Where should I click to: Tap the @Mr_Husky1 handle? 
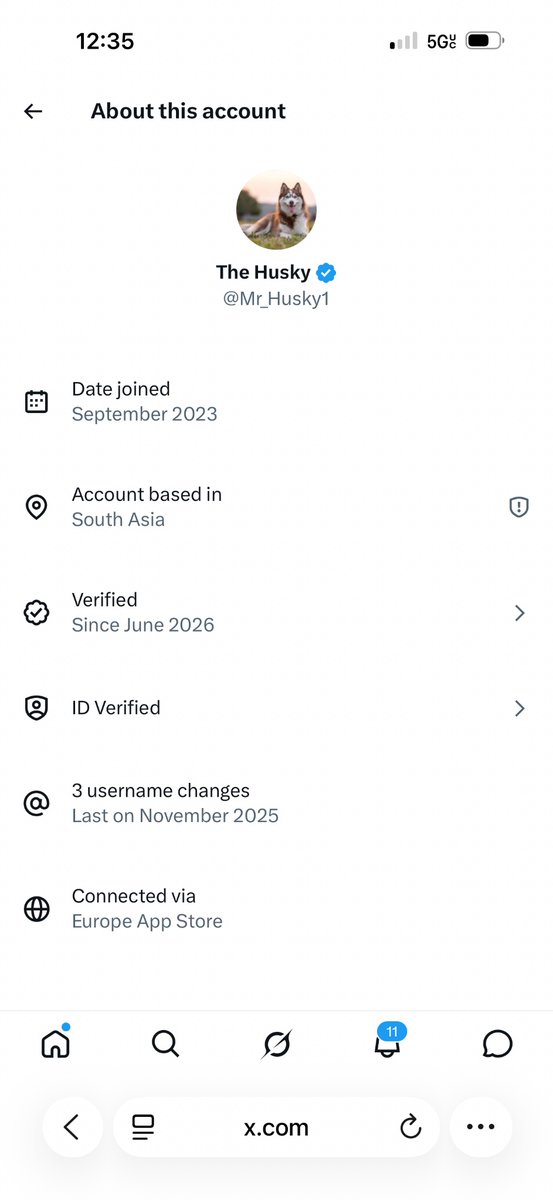point(276,298)
